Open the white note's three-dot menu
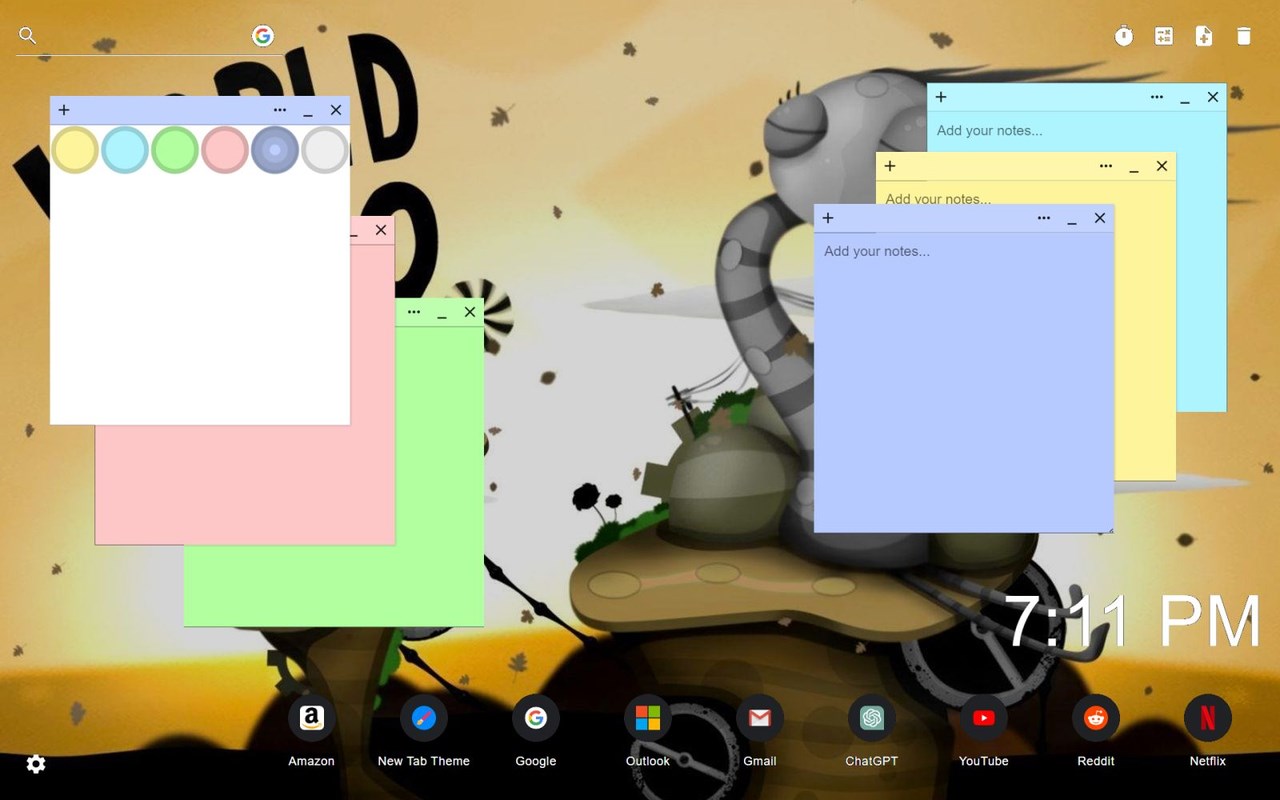 tap(280, 110)
